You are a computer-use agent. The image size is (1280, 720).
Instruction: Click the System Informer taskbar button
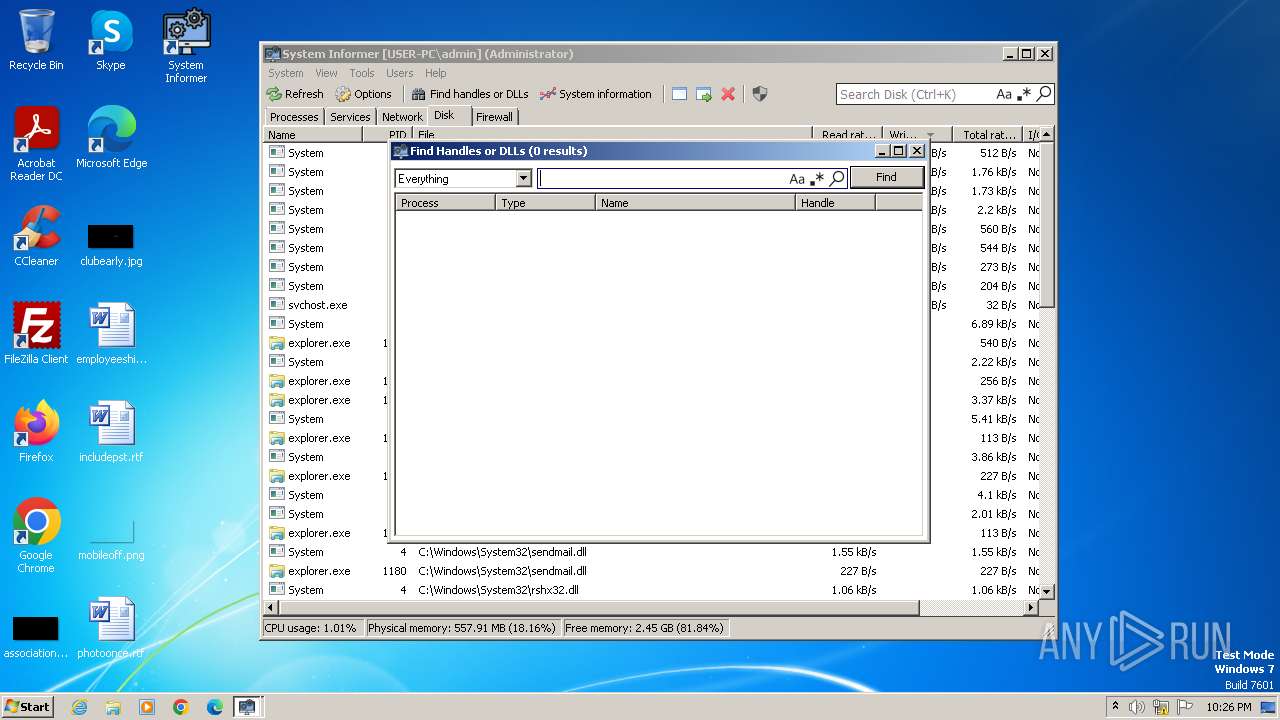pyautogui.click(x=246, y=707)
